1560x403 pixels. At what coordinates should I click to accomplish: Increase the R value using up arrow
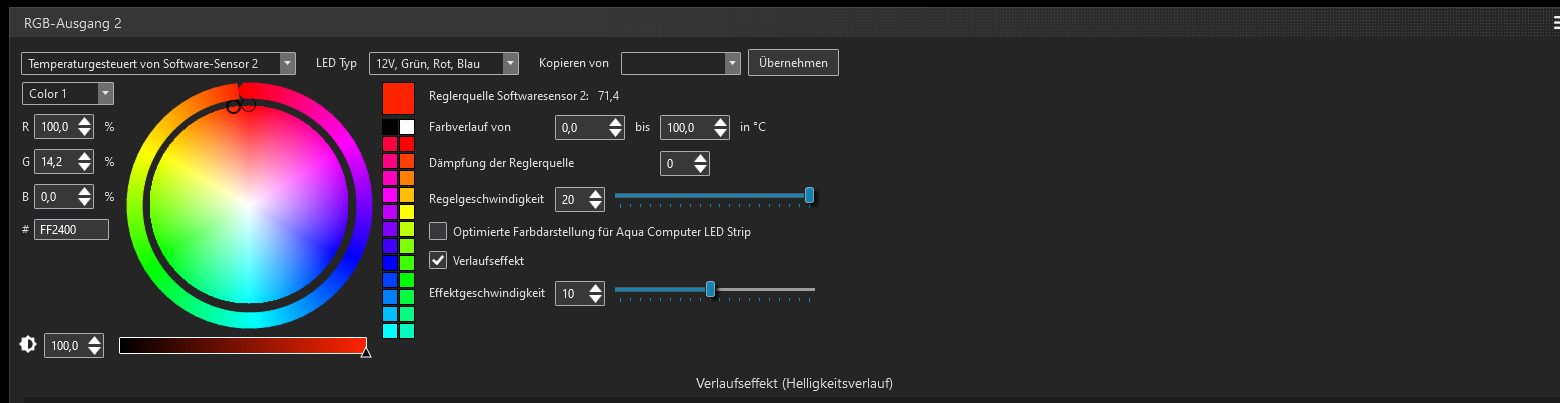84,122
